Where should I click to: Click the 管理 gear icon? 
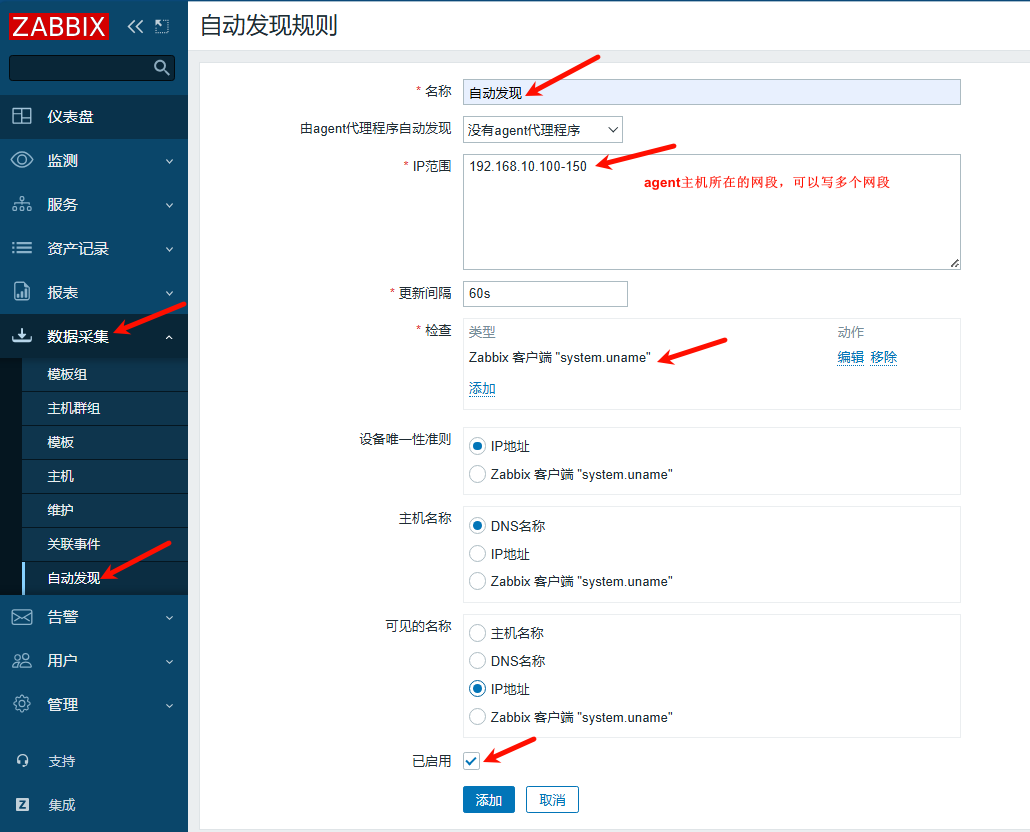click(x=22, y=704)
